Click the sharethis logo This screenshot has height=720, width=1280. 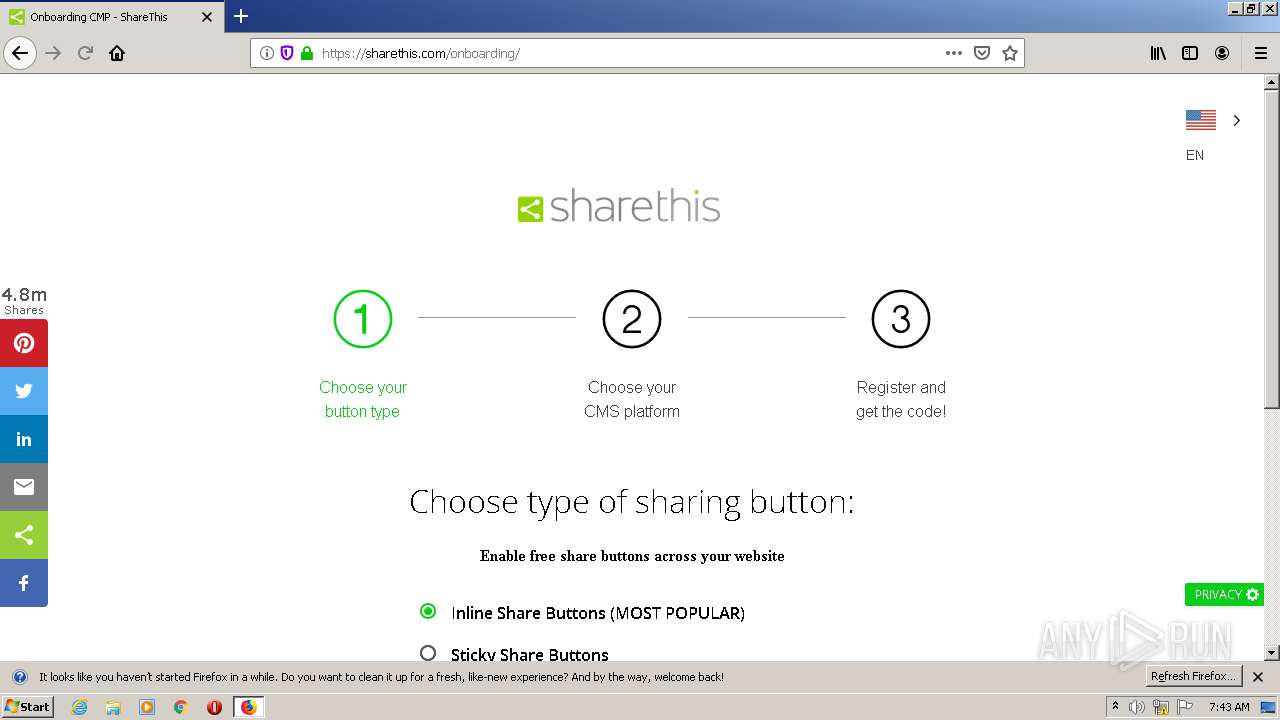pyautogui.click(x=619, y=207)
